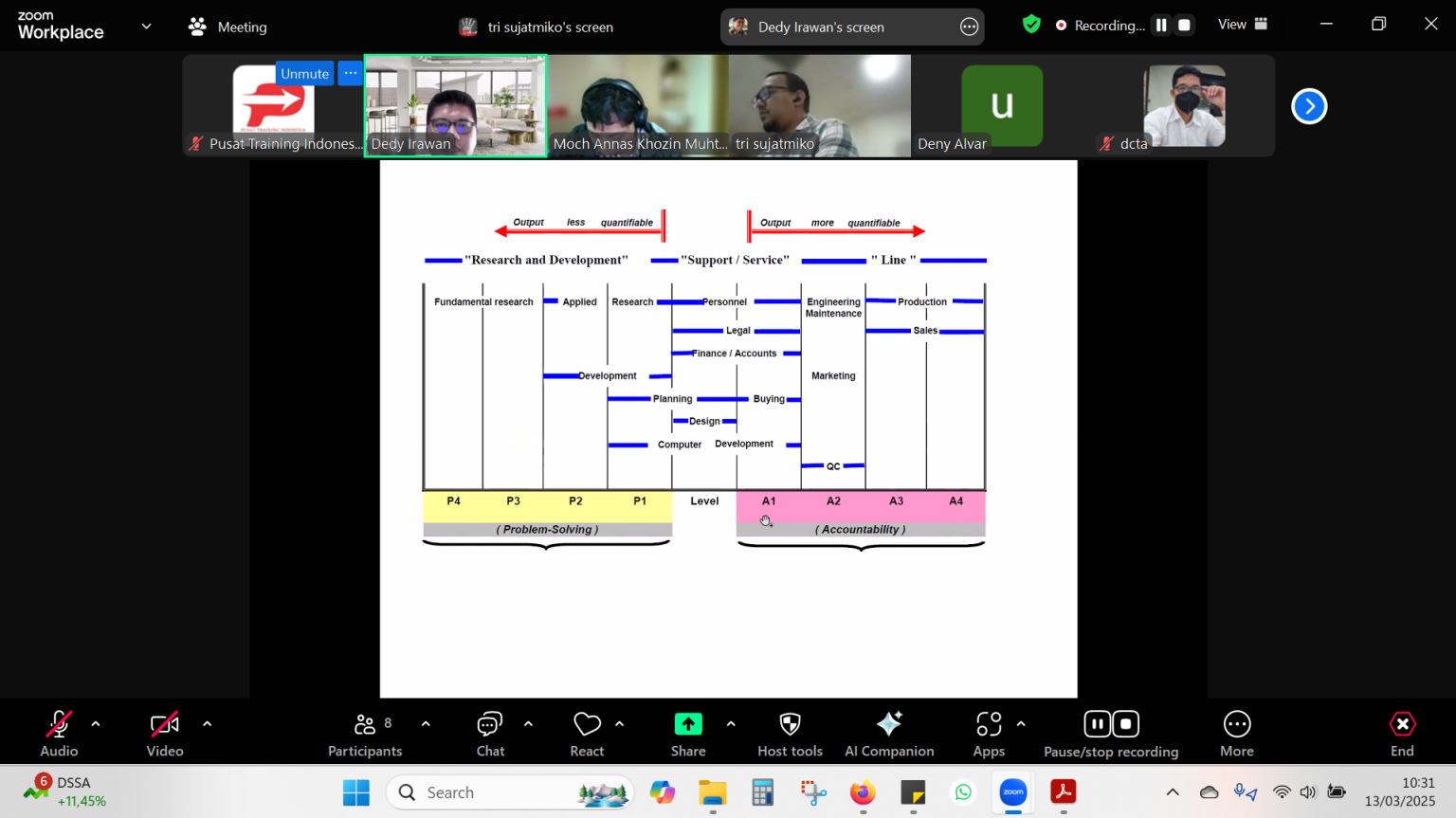
Task: Pause the meeting recording
Action: tap(1096, 722)
